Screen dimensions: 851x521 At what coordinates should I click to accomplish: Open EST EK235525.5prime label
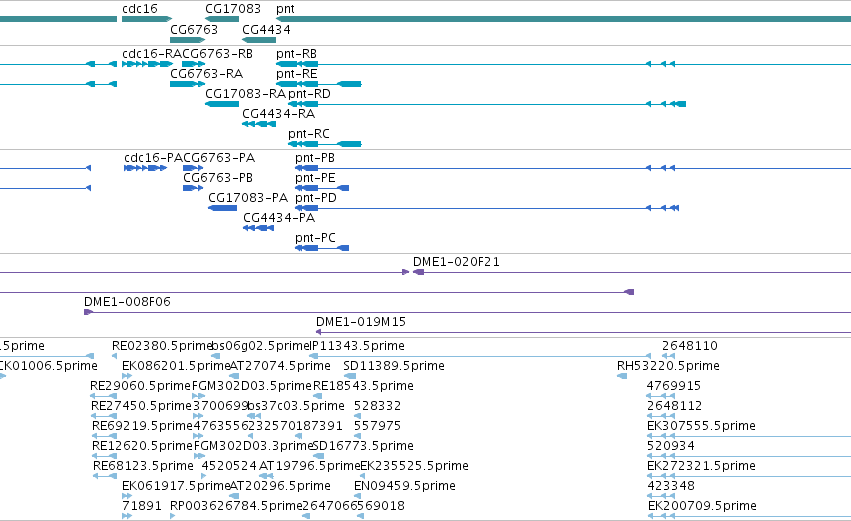click(414, 467)
